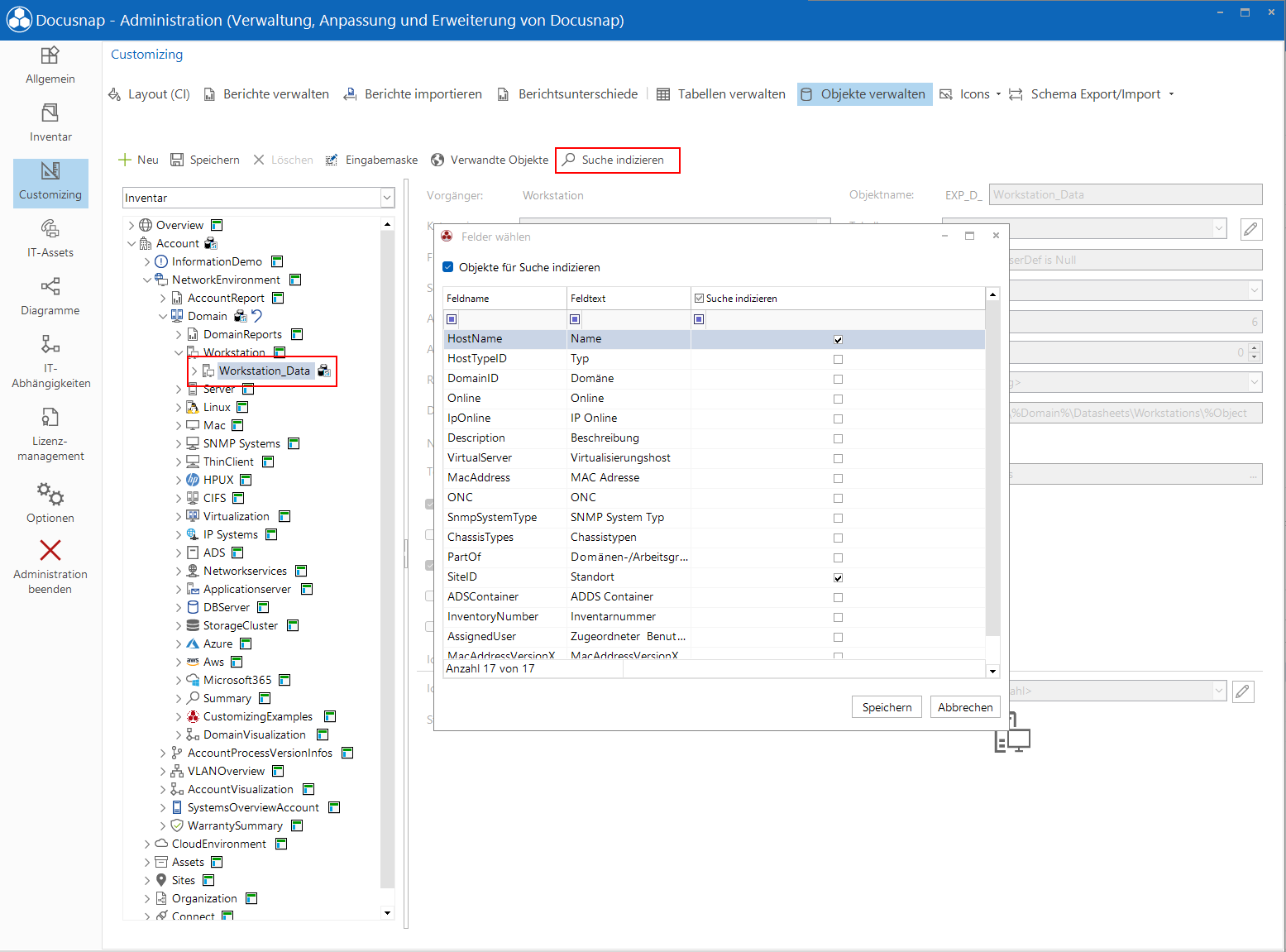This screenshot has height=952, width=1286.
Task: Click the Neu plus icon
Action: click(125, 160)
